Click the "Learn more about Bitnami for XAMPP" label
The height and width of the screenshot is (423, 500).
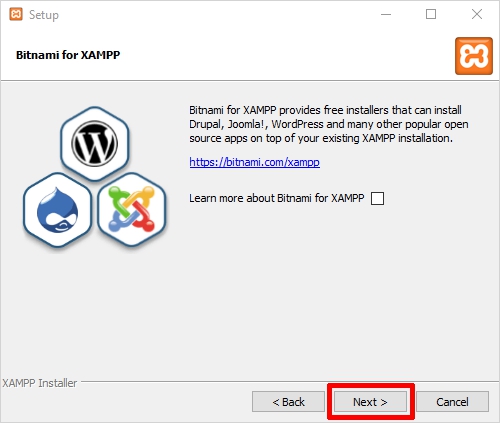277,198
